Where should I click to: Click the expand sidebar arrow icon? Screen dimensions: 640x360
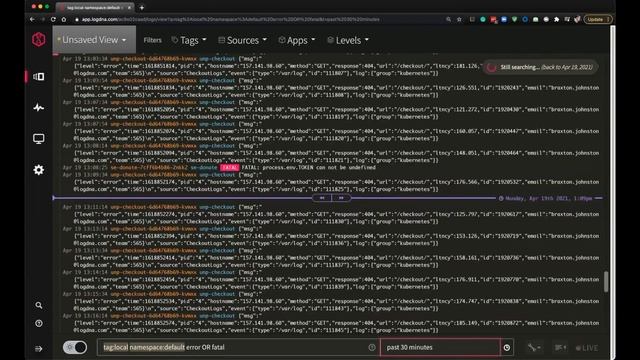(x=39, y=349)
